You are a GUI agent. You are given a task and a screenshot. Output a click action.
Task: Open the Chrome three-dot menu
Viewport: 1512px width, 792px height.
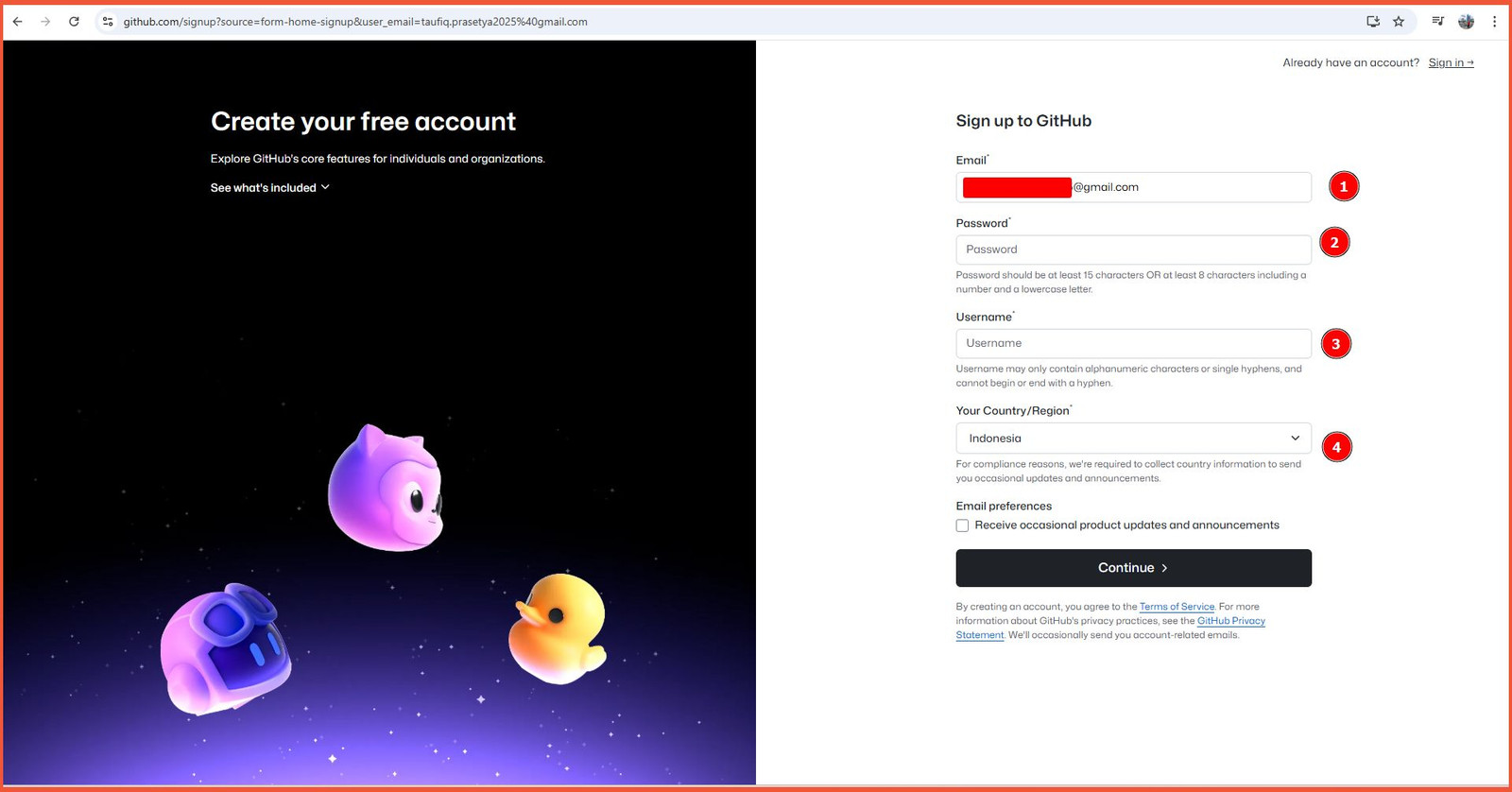(1494, 21)
